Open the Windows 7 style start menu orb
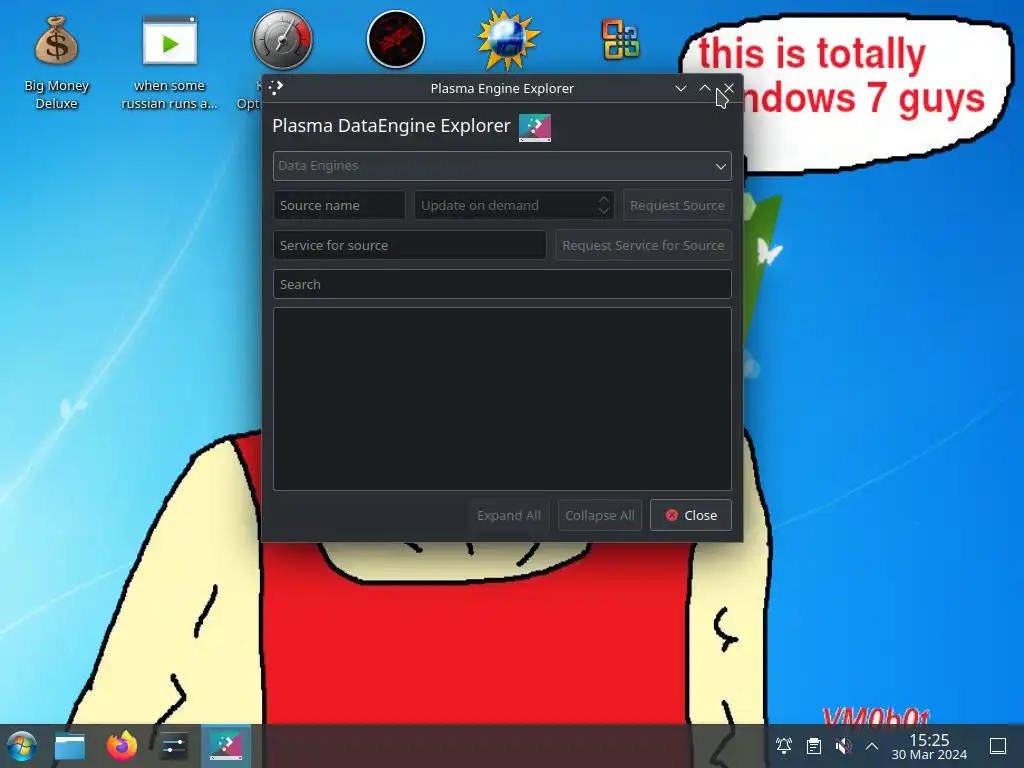The width and height of the screenshot is (1024, 768). [x=22, y=746]
